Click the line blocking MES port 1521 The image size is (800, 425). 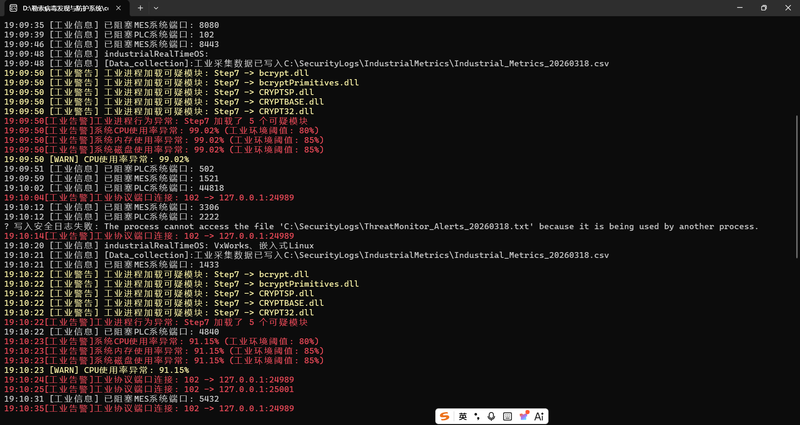(112, 179)
